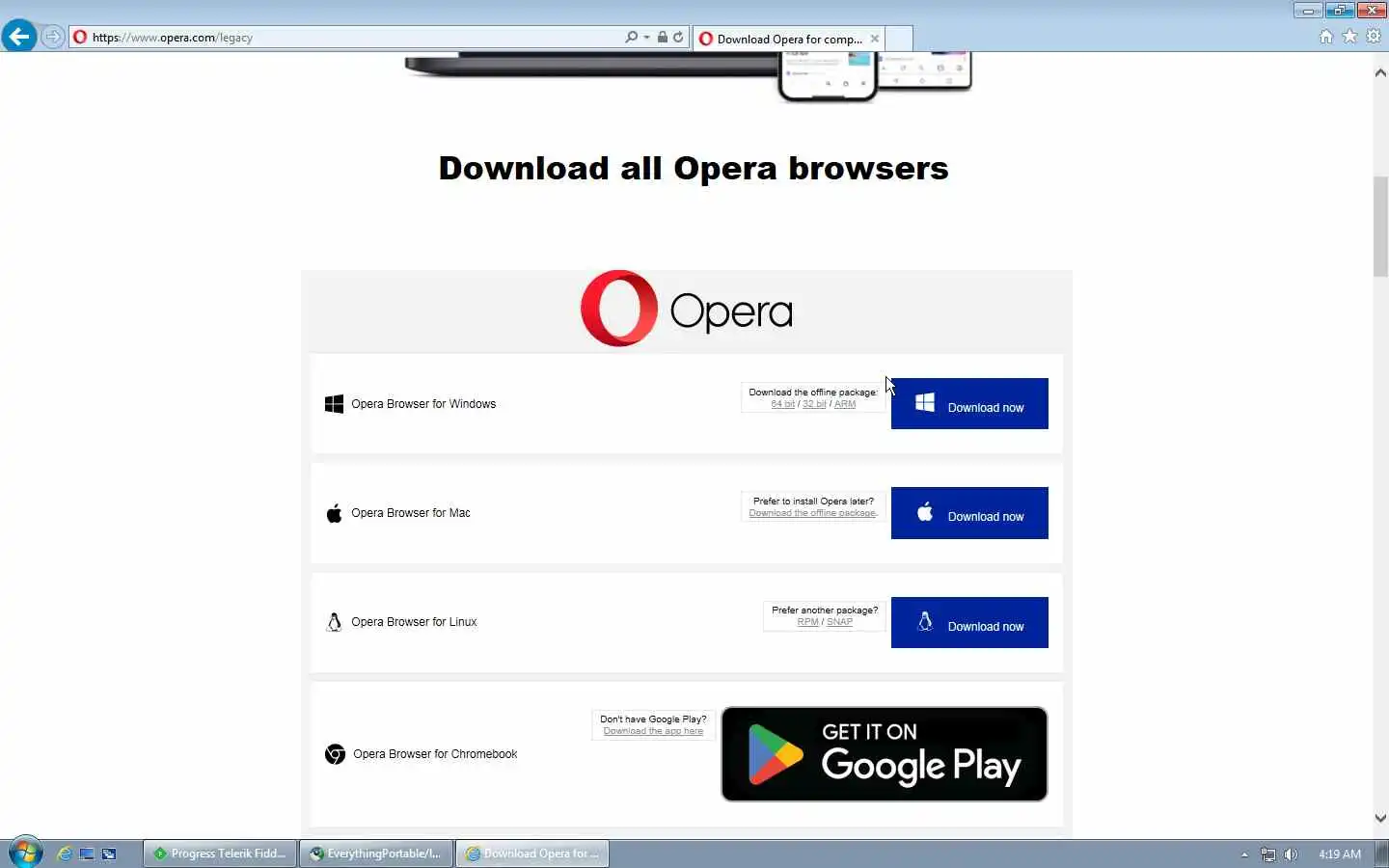Click the security lock icon in the address bar
The image size is (1389, 868).
(x=662, y=37)
